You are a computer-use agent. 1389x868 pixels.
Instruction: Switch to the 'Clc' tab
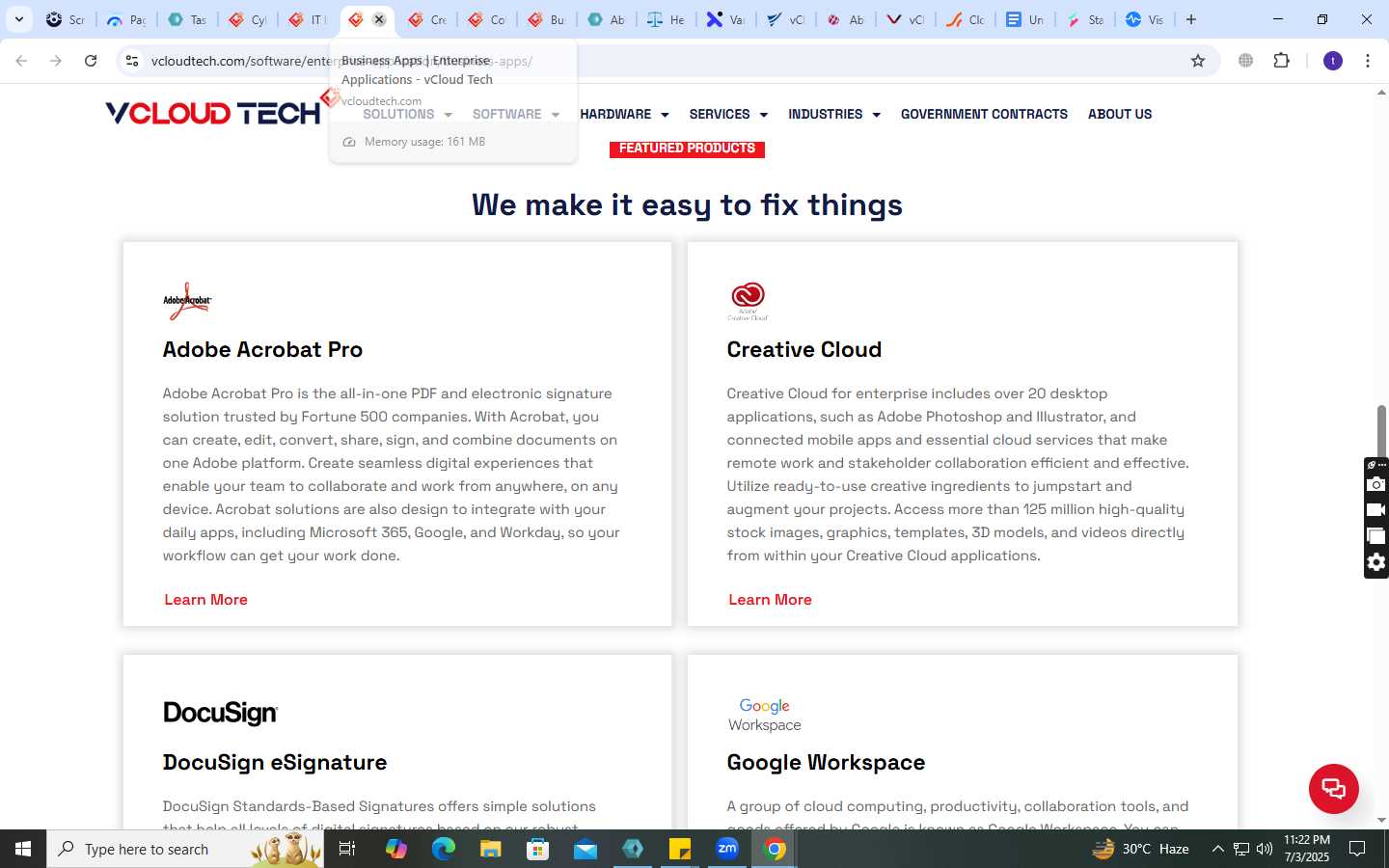tap(966, 19)
